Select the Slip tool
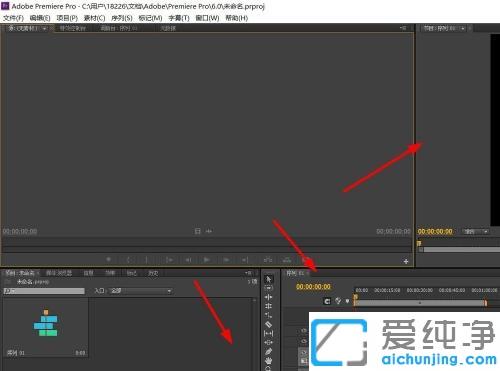The image size is (500, 371). (268, 333)
